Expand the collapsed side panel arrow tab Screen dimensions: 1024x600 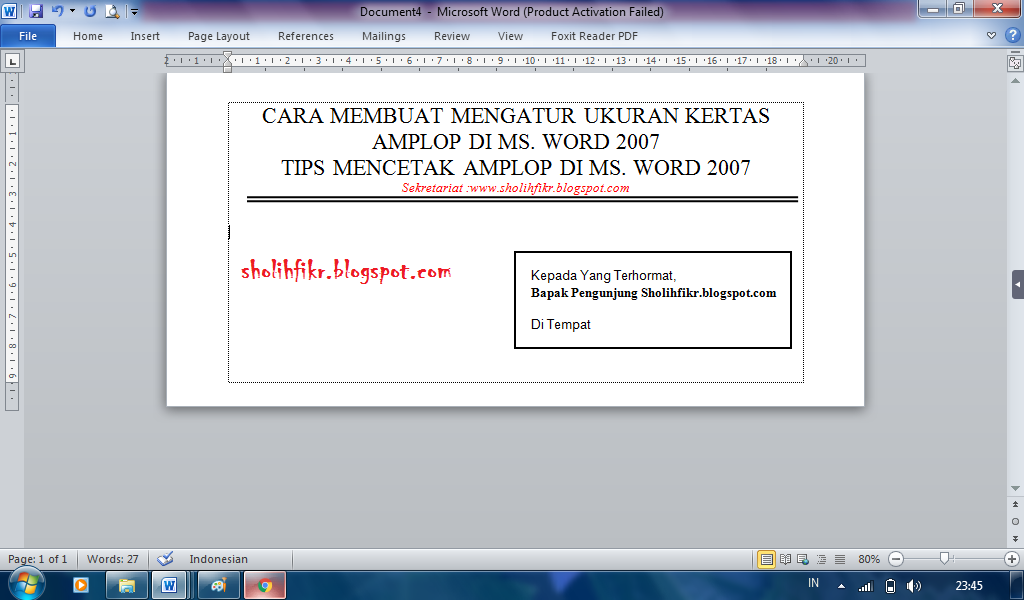[x=1017, y=285]
